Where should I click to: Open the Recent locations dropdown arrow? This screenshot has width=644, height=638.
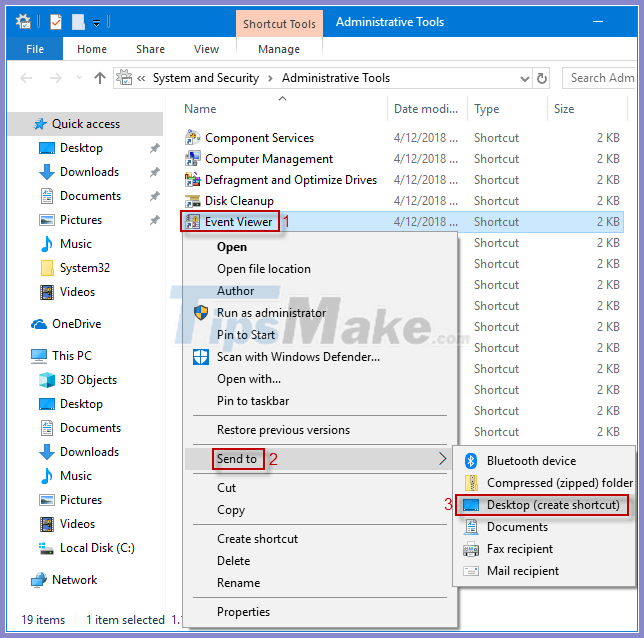pos(79,78)
